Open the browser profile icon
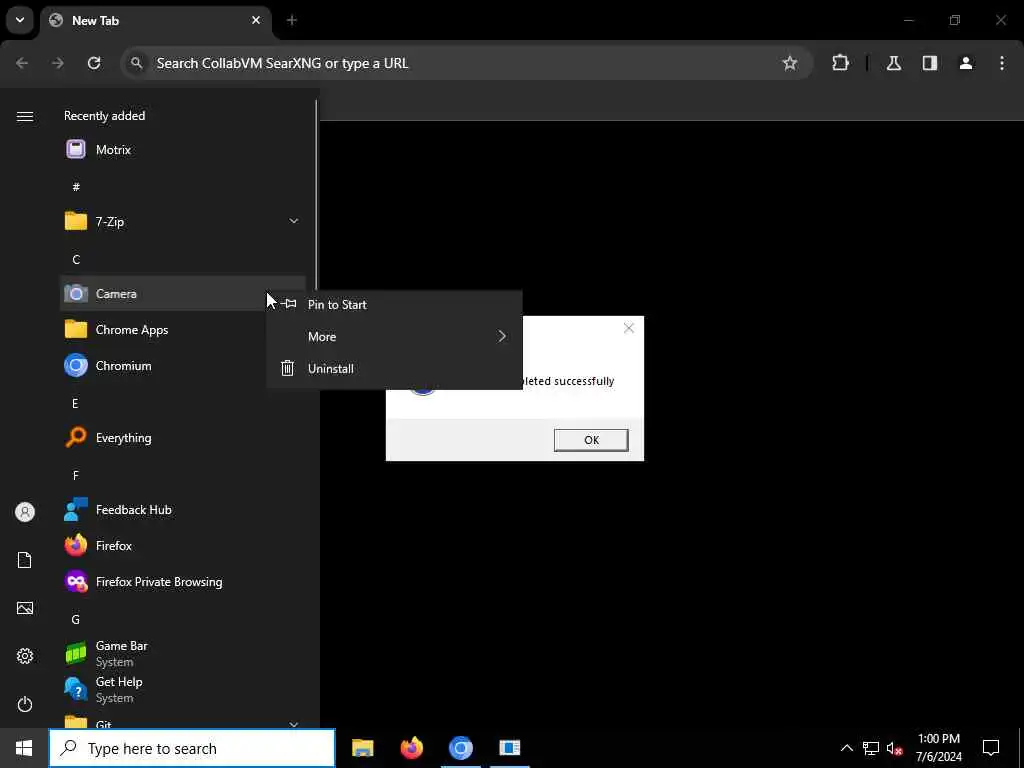 [x=965, y=63]
